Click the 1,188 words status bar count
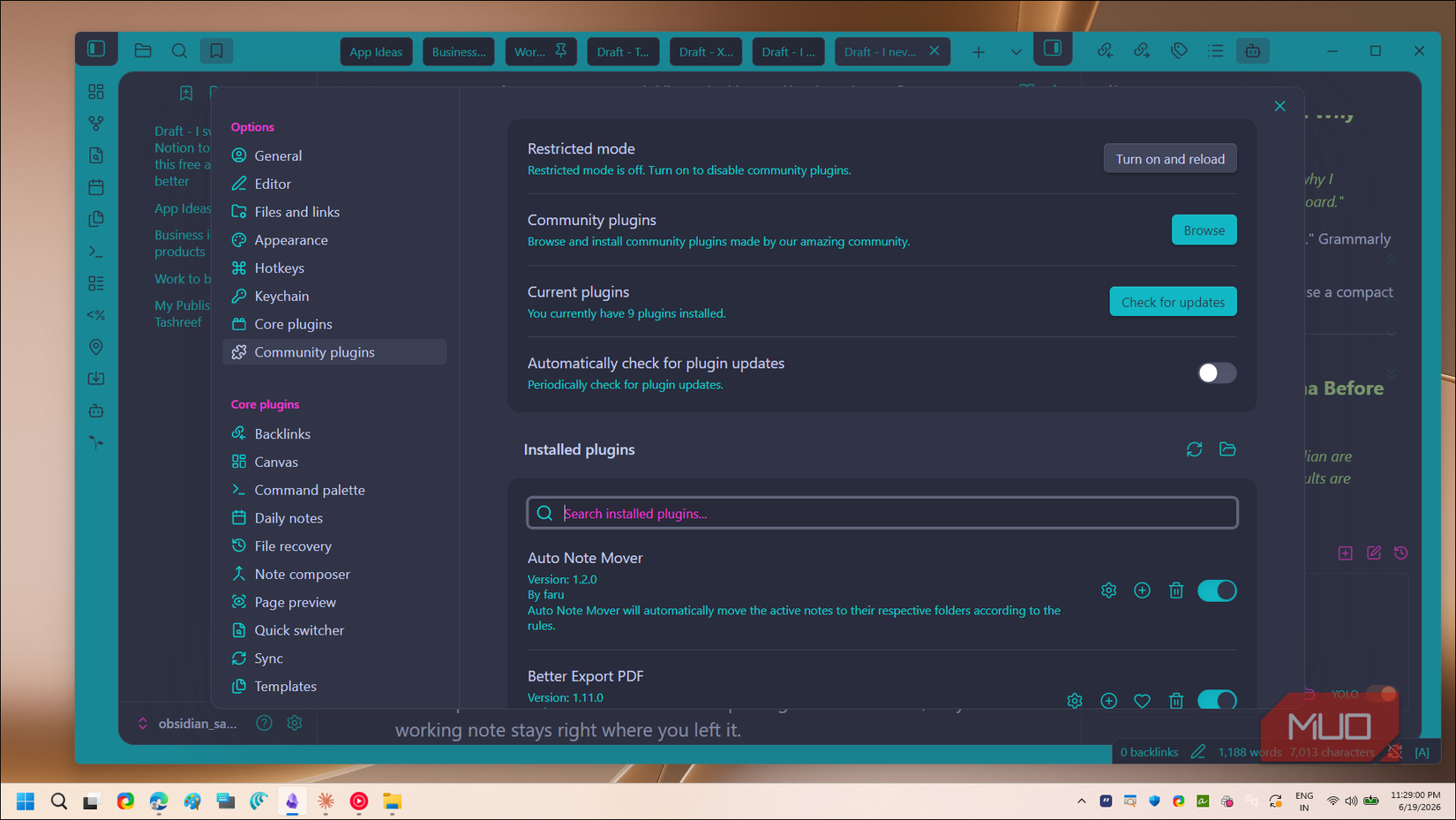 click(1250, 752)
